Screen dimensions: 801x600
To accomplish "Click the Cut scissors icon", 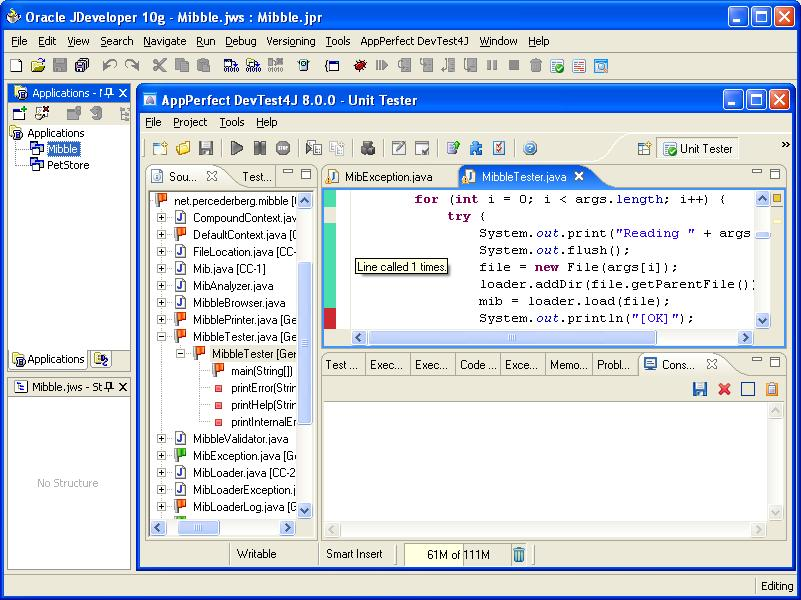I will pyautogui.click(x=159, y=65).
